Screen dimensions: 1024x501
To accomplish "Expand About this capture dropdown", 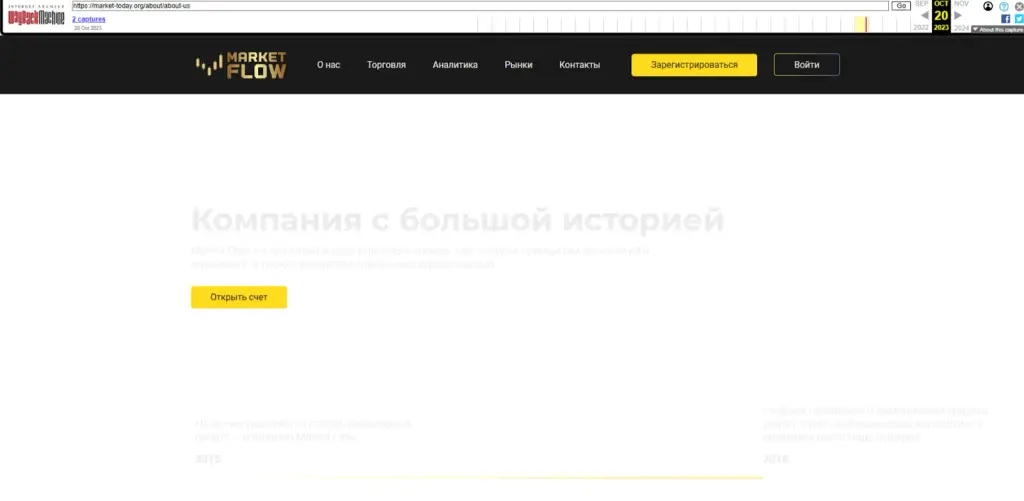I will [x=997, y=29].
